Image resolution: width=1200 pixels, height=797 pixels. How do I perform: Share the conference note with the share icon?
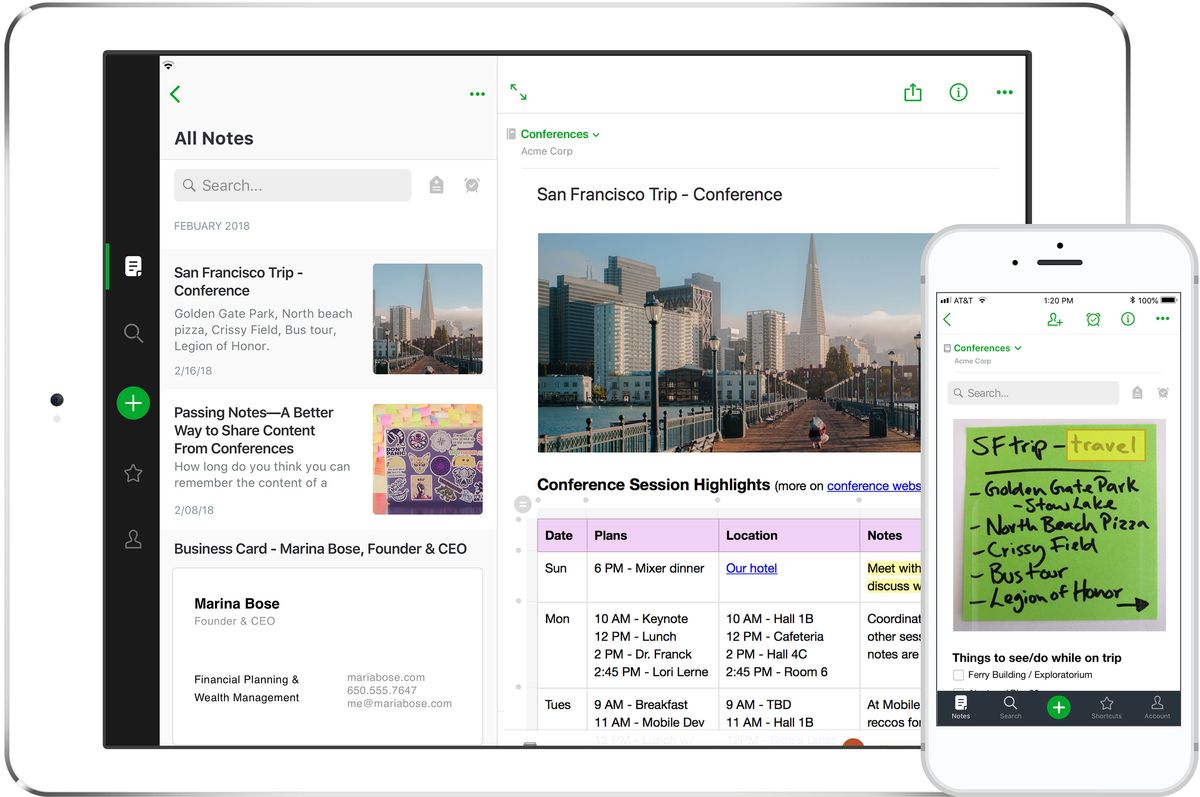[x=912, y=91]
